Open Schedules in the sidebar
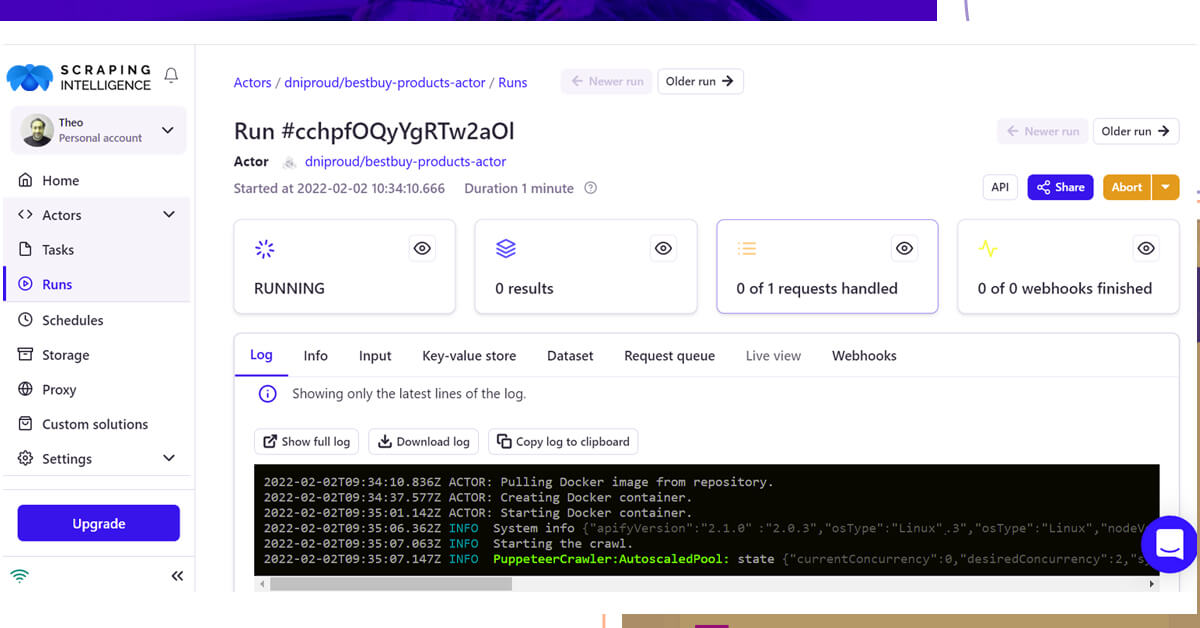Screen dimensions: 1200x628 tap(72, 320)
